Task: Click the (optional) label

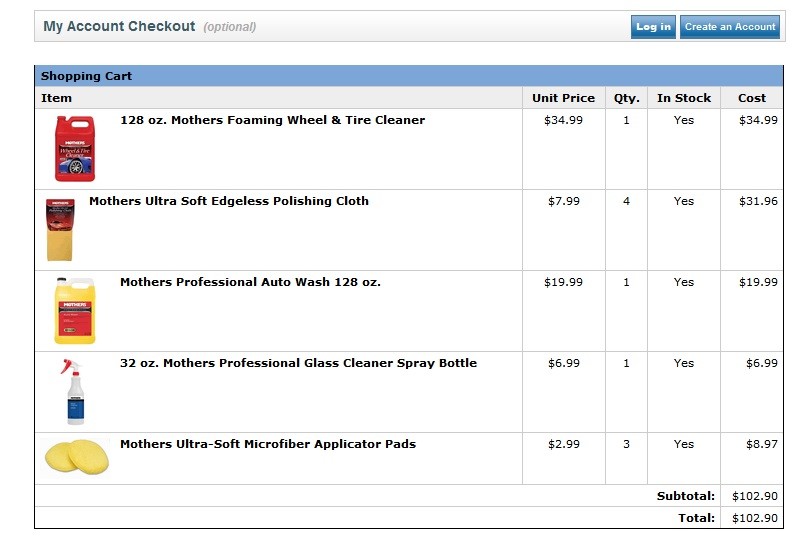Action: point(229,27)
